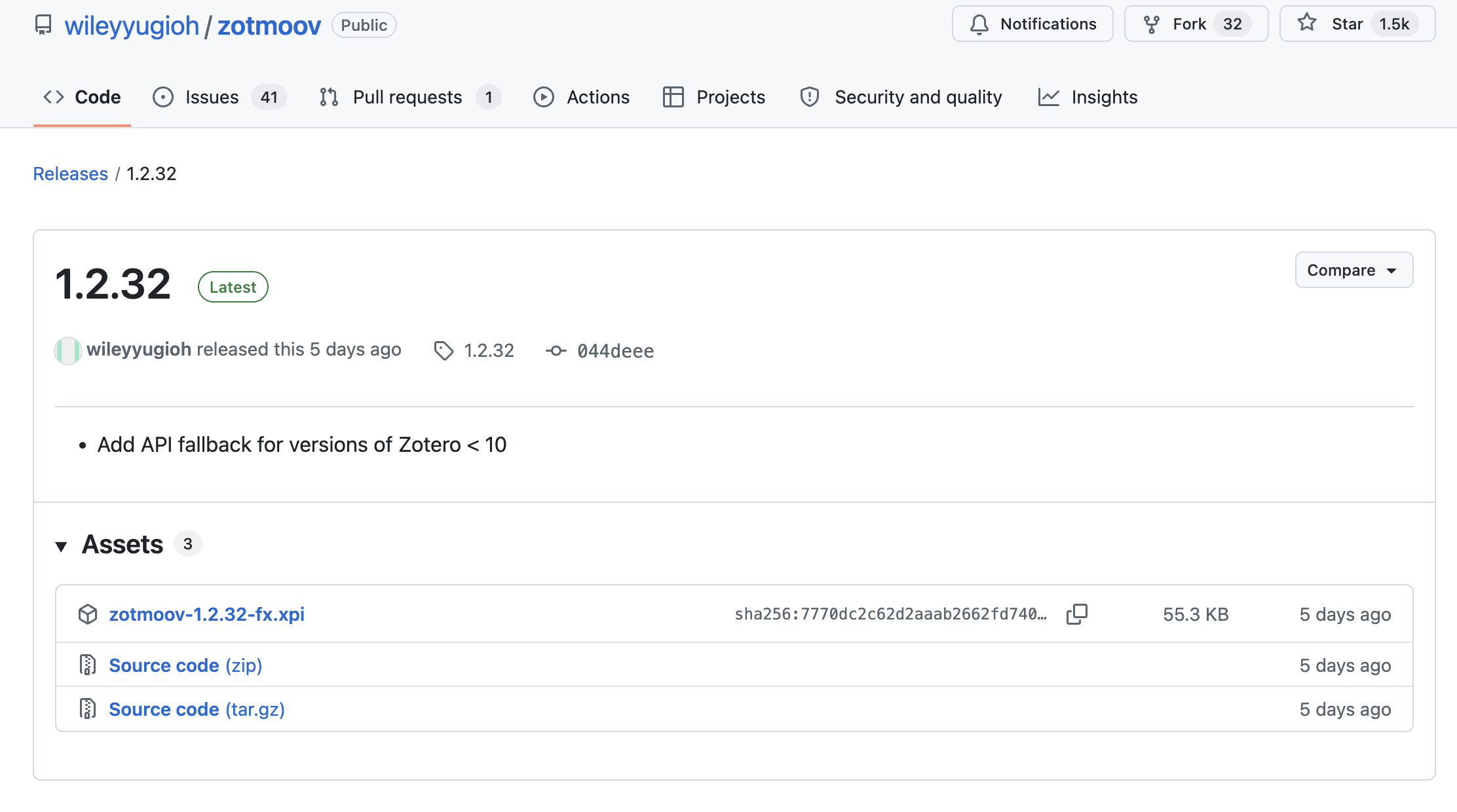Star the zotmoov repository

[x=1357, y=24]
